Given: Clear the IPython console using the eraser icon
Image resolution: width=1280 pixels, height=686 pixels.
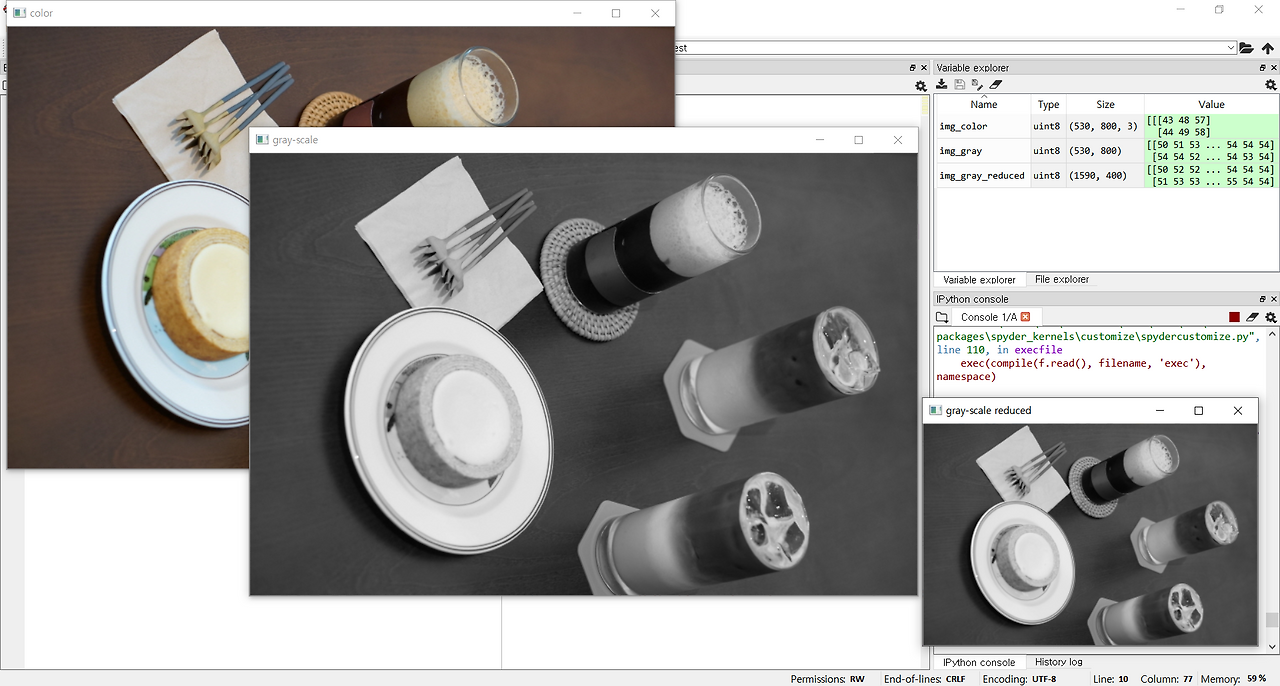Looking at the screenshot, I should (1252, 316).
